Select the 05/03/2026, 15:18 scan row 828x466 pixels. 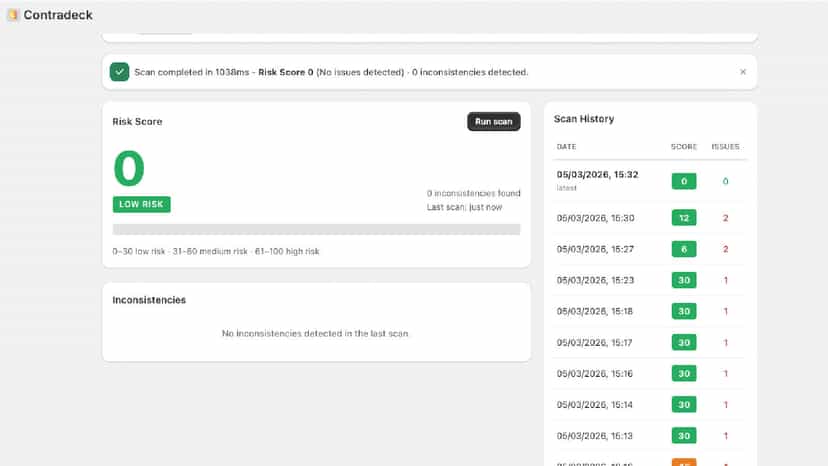click(x=650, y=311)
